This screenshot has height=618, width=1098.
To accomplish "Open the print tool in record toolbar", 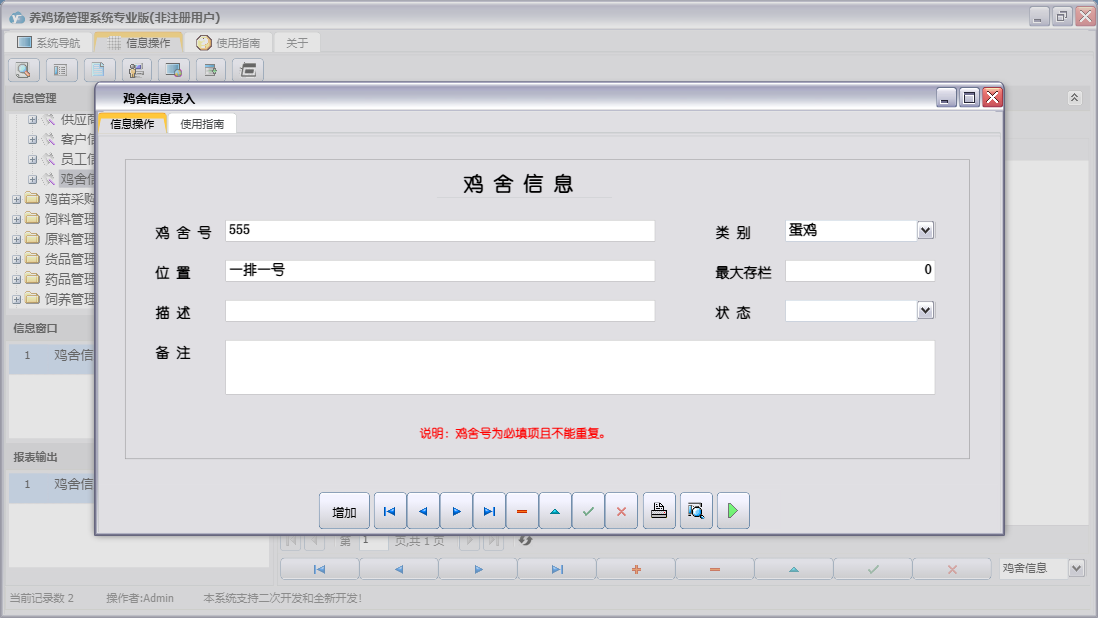I will coord(659,510).
